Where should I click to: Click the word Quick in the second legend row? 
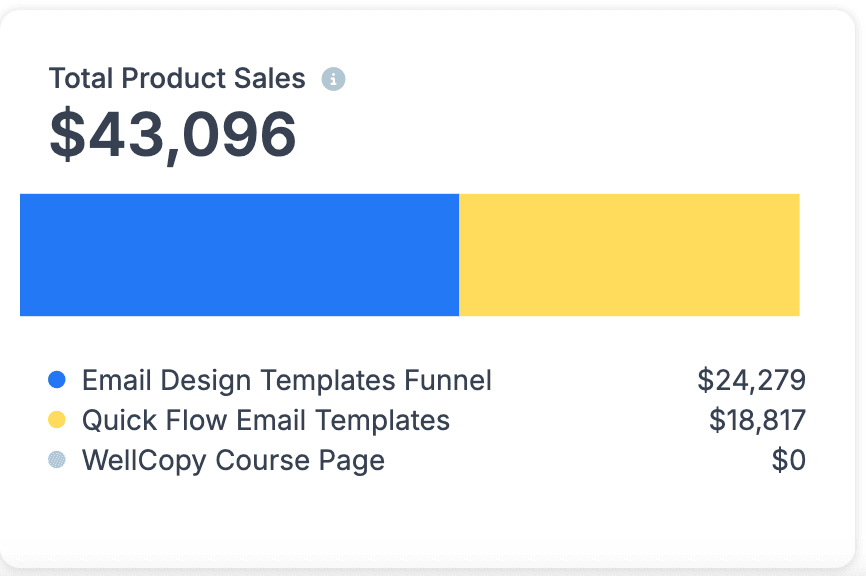pyautogui.click(x=114, y=420)
